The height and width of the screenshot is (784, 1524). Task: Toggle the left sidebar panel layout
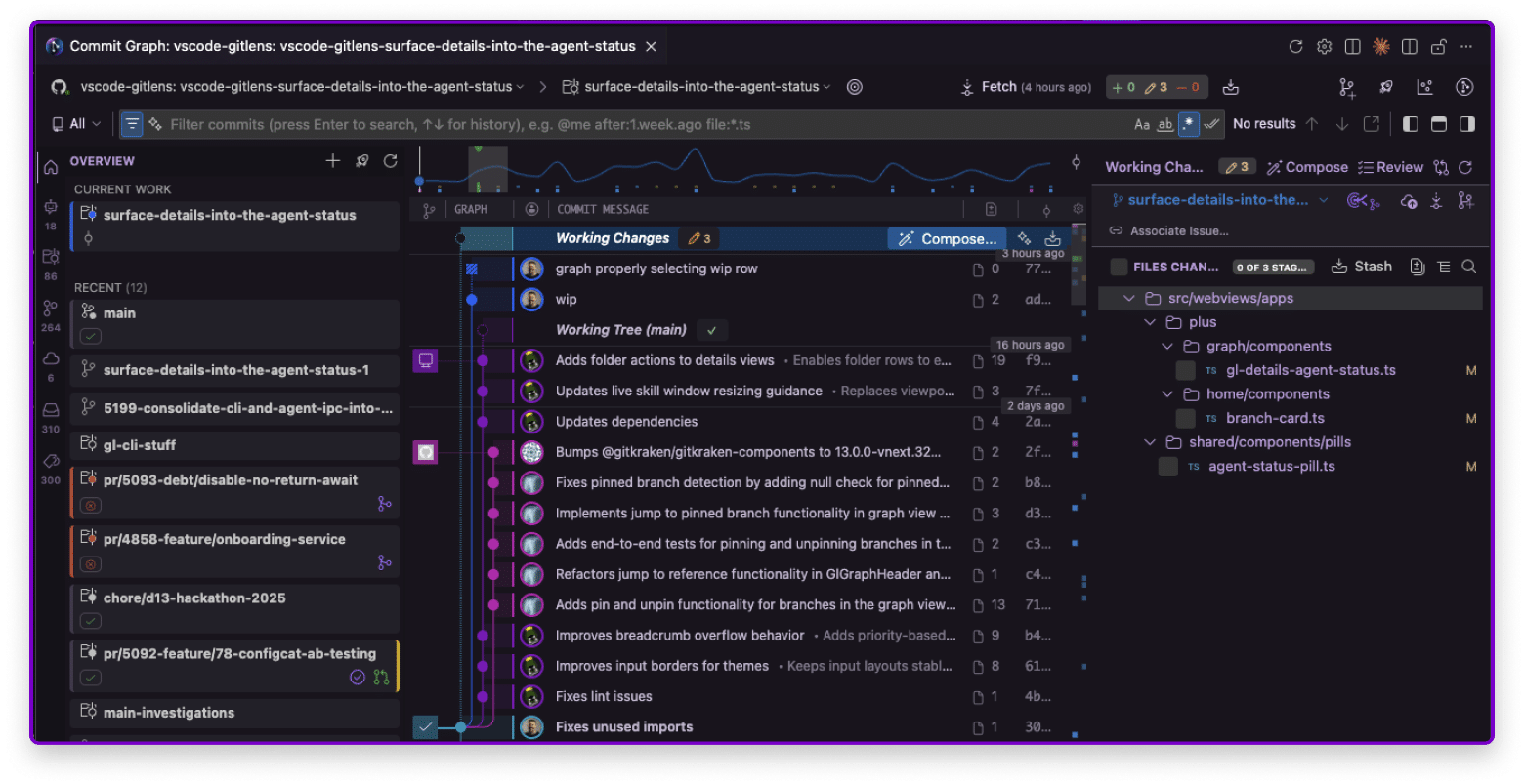pos(1410,124)
